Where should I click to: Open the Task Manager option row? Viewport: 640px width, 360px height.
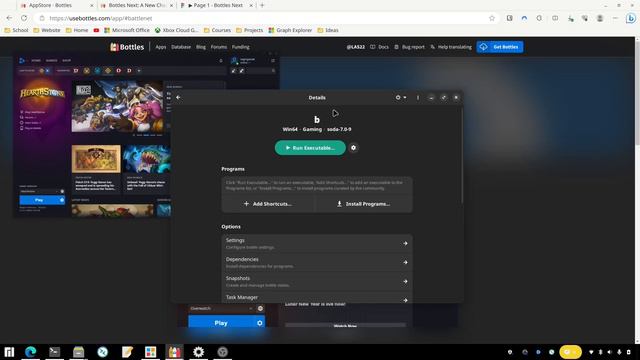pos(317,298)
